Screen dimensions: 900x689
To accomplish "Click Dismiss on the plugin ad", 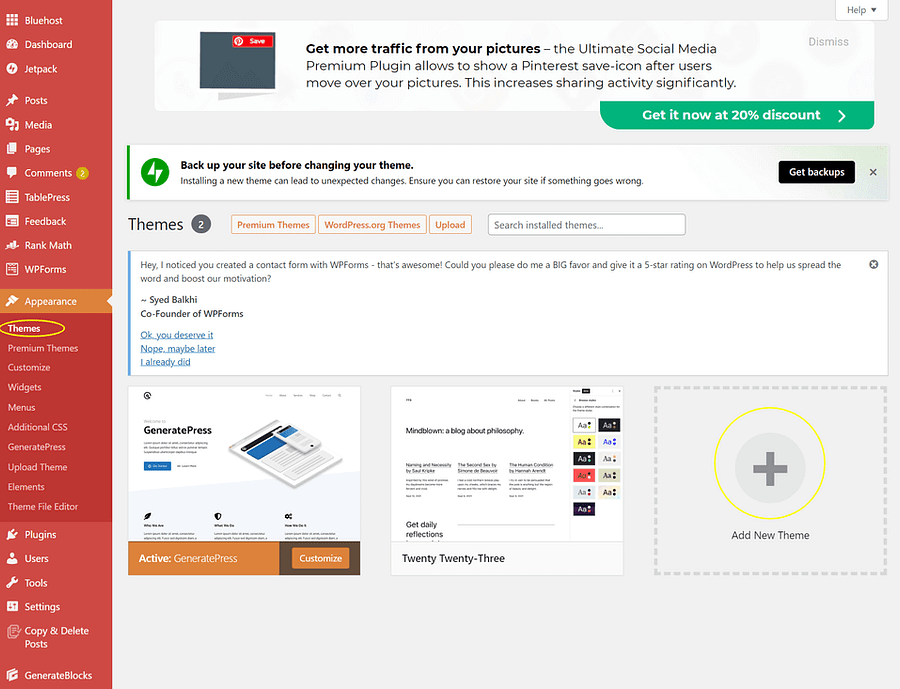I will 828,41.
